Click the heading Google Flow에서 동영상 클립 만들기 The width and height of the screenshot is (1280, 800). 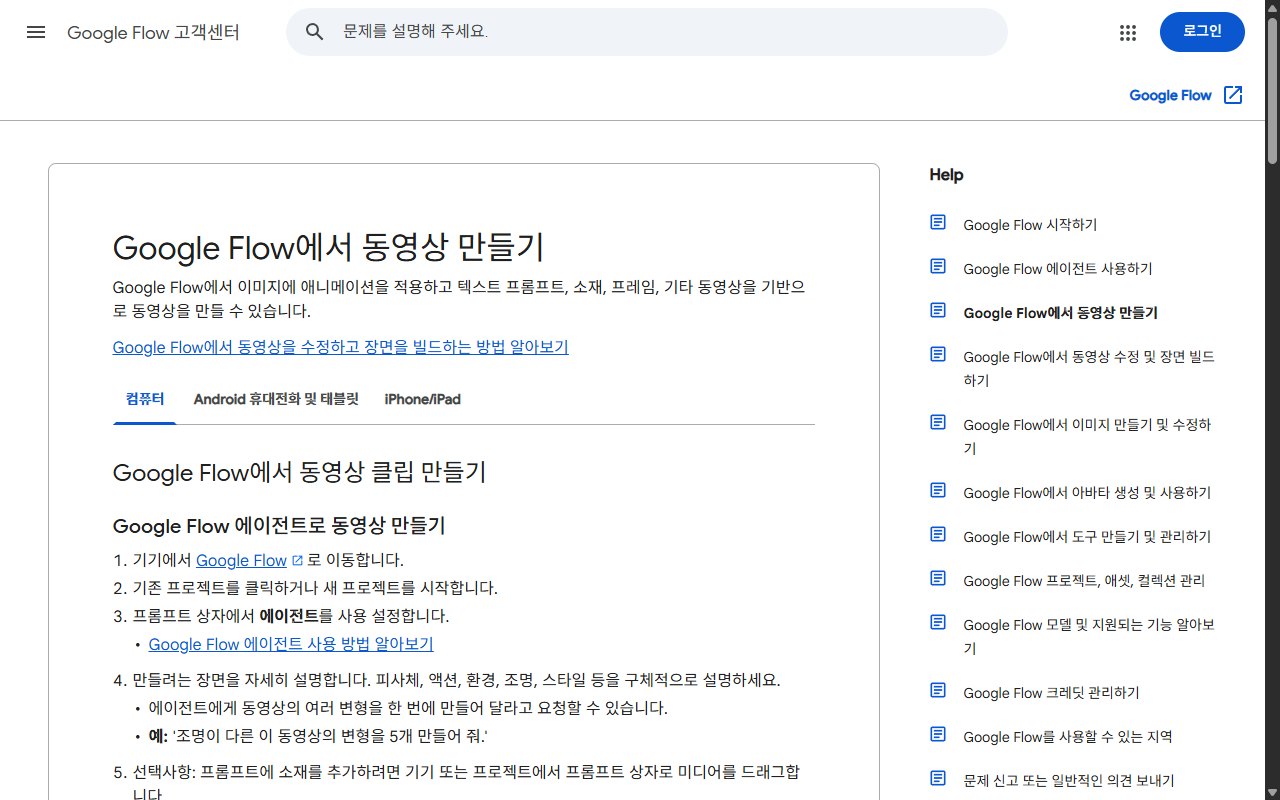point(300,472)
